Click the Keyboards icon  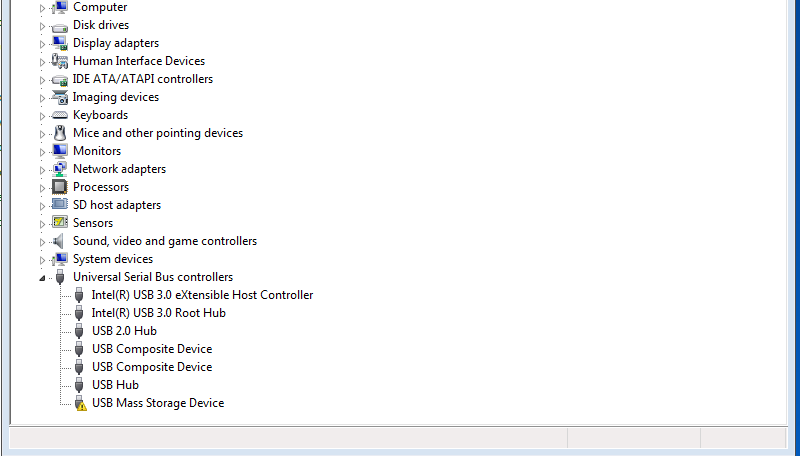tap(60, 115)
